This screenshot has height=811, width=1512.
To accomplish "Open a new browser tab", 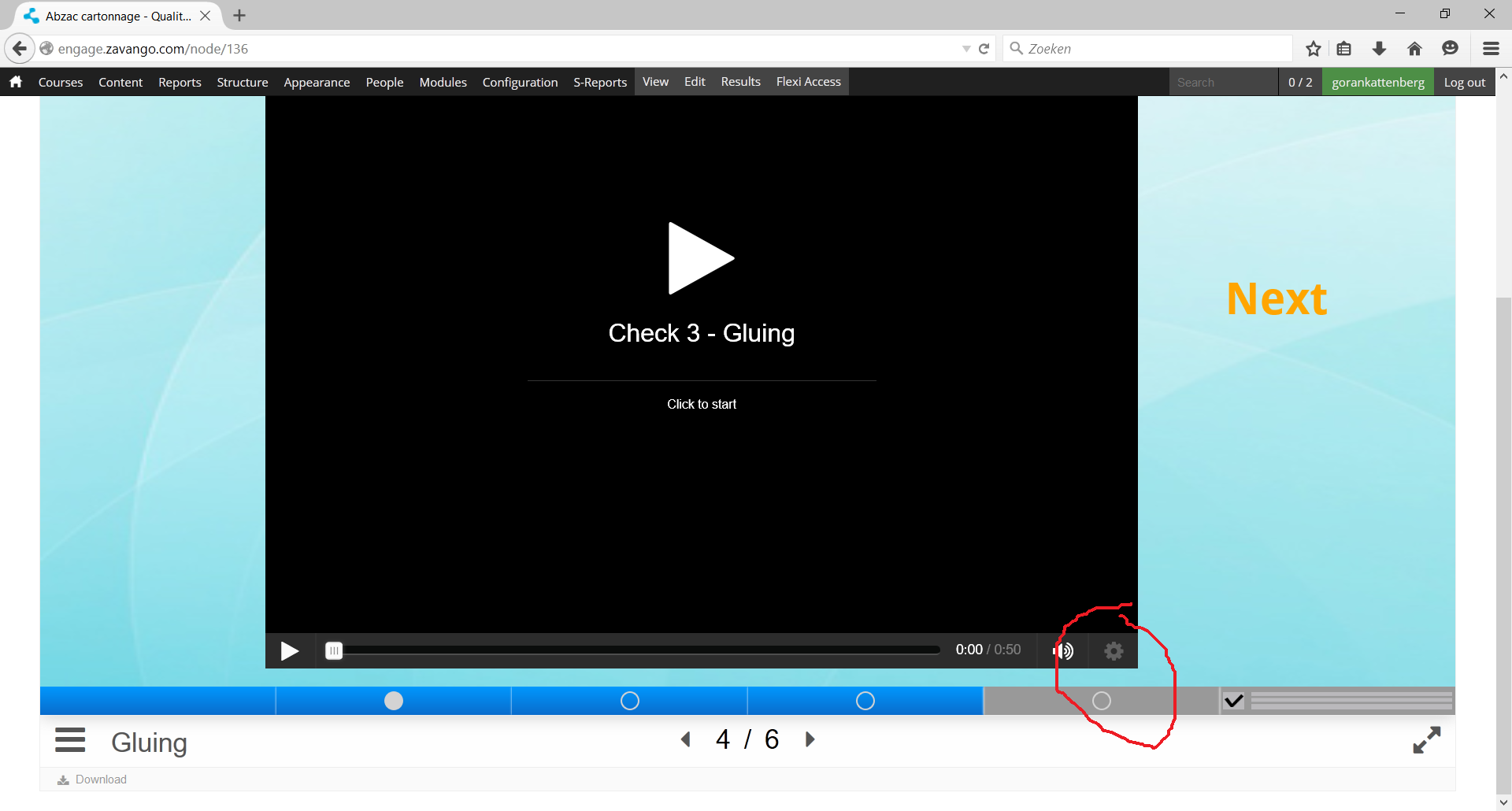I will [x=239, y=16].
